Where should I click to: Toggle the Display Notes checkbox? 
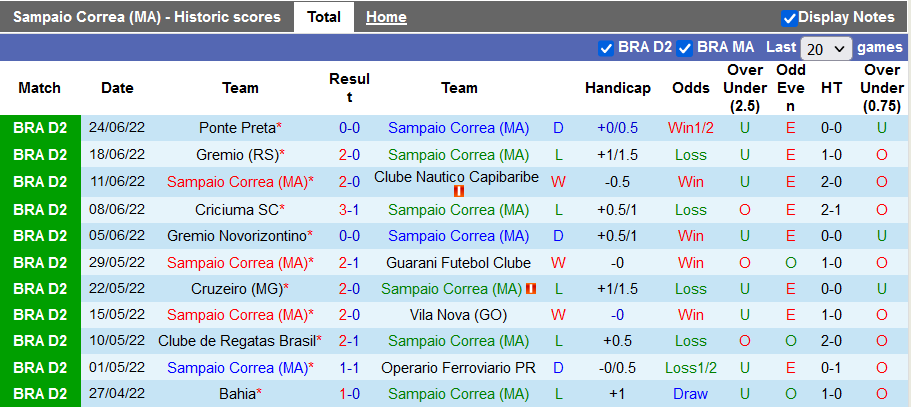coord(790,18)
